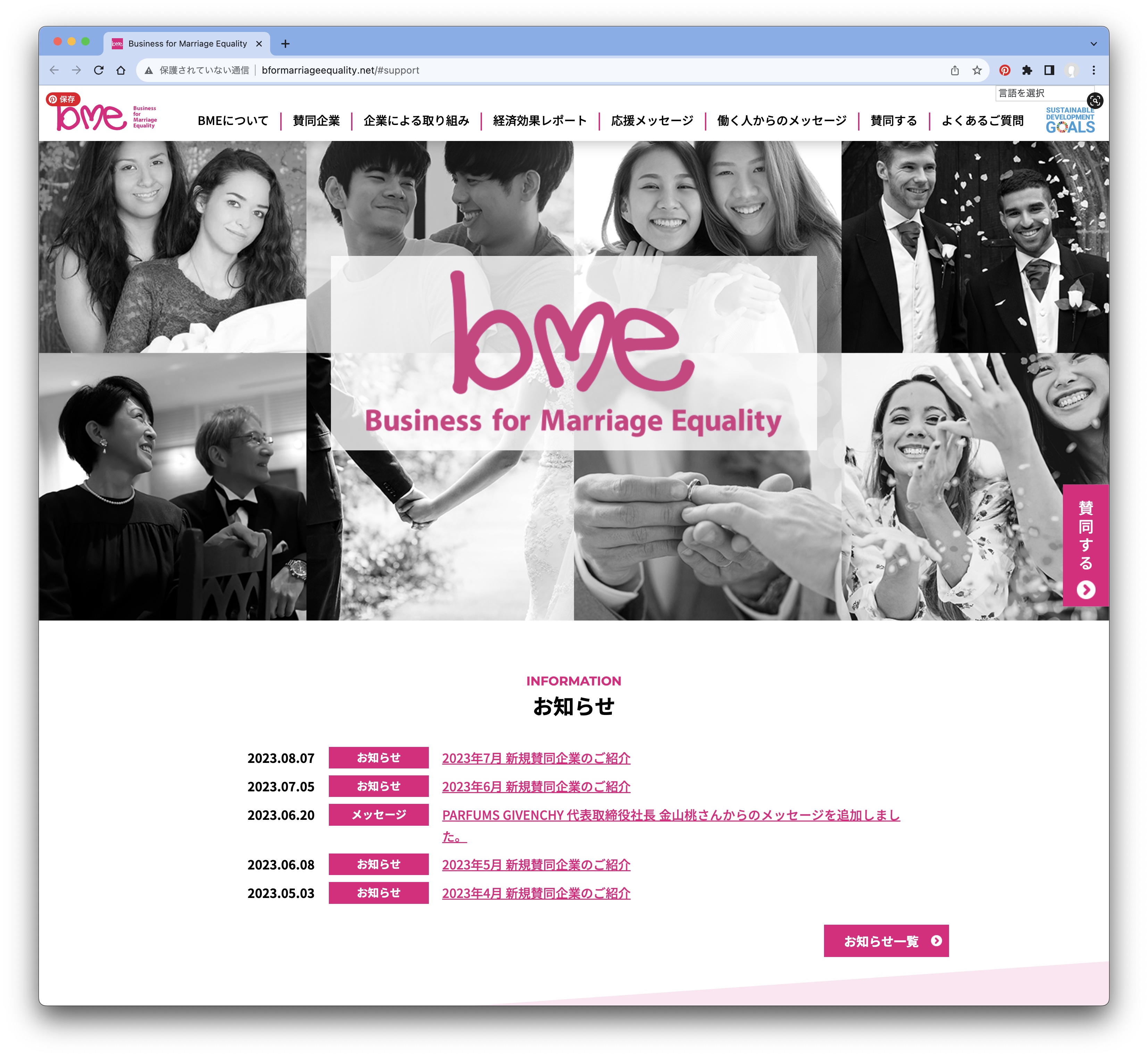Open the 言語を選択 language selector
The height and width of the screenshot is (1057, 1148).
(1044, 93)
